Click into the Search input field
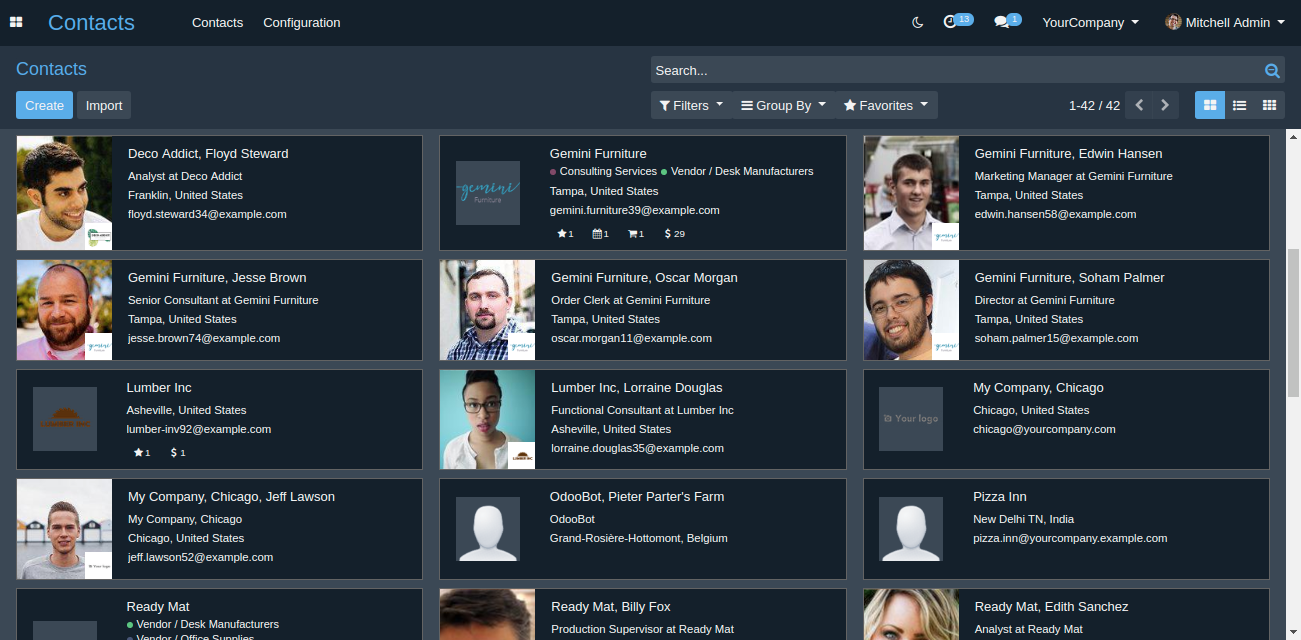The width and height of the screenshot is (1301, 640). pyautogui.click(x=950, y=70)
